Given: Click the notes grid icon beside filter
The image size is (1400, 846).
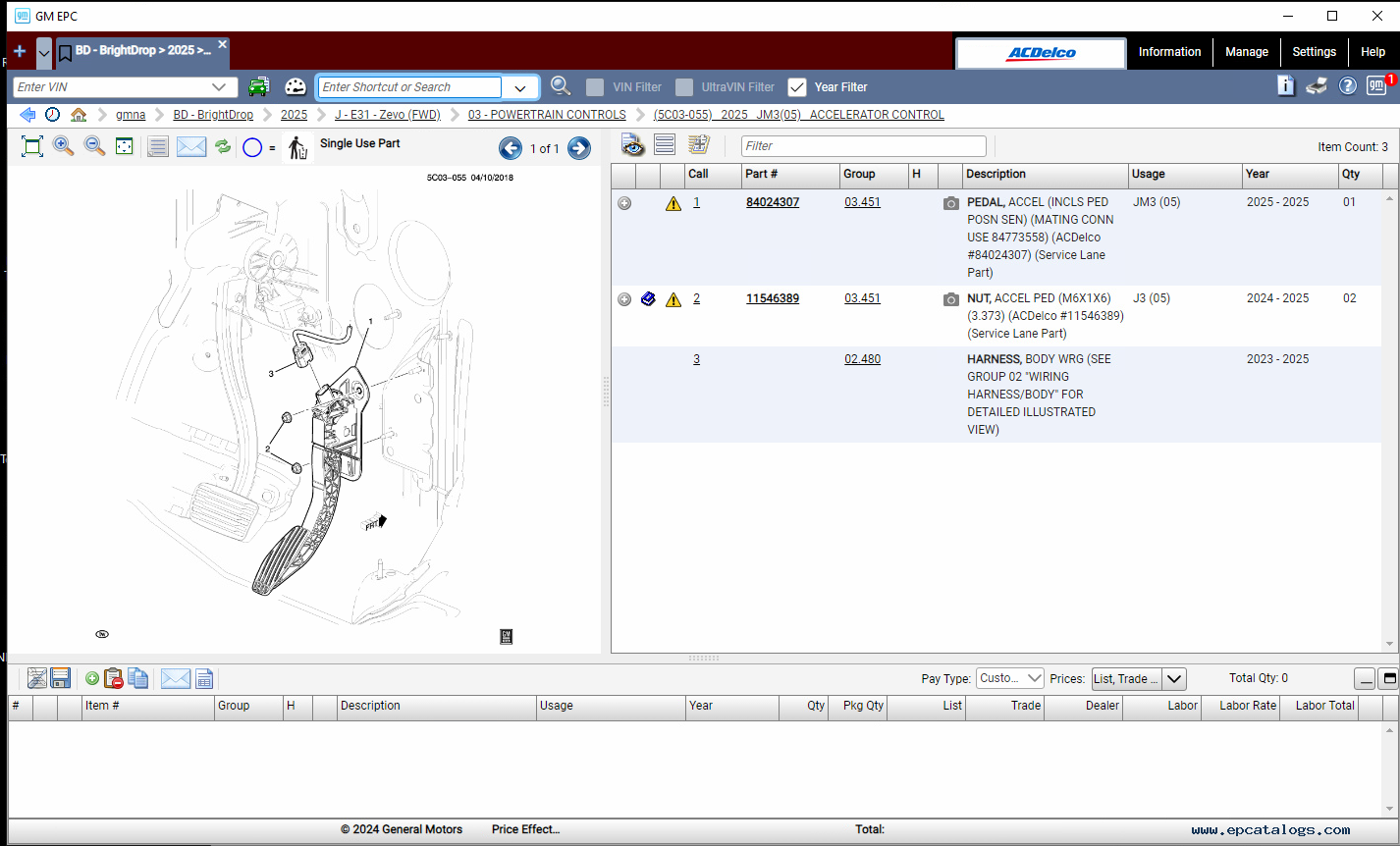Looking at the screenshot, I should click(x=698, y=145).
